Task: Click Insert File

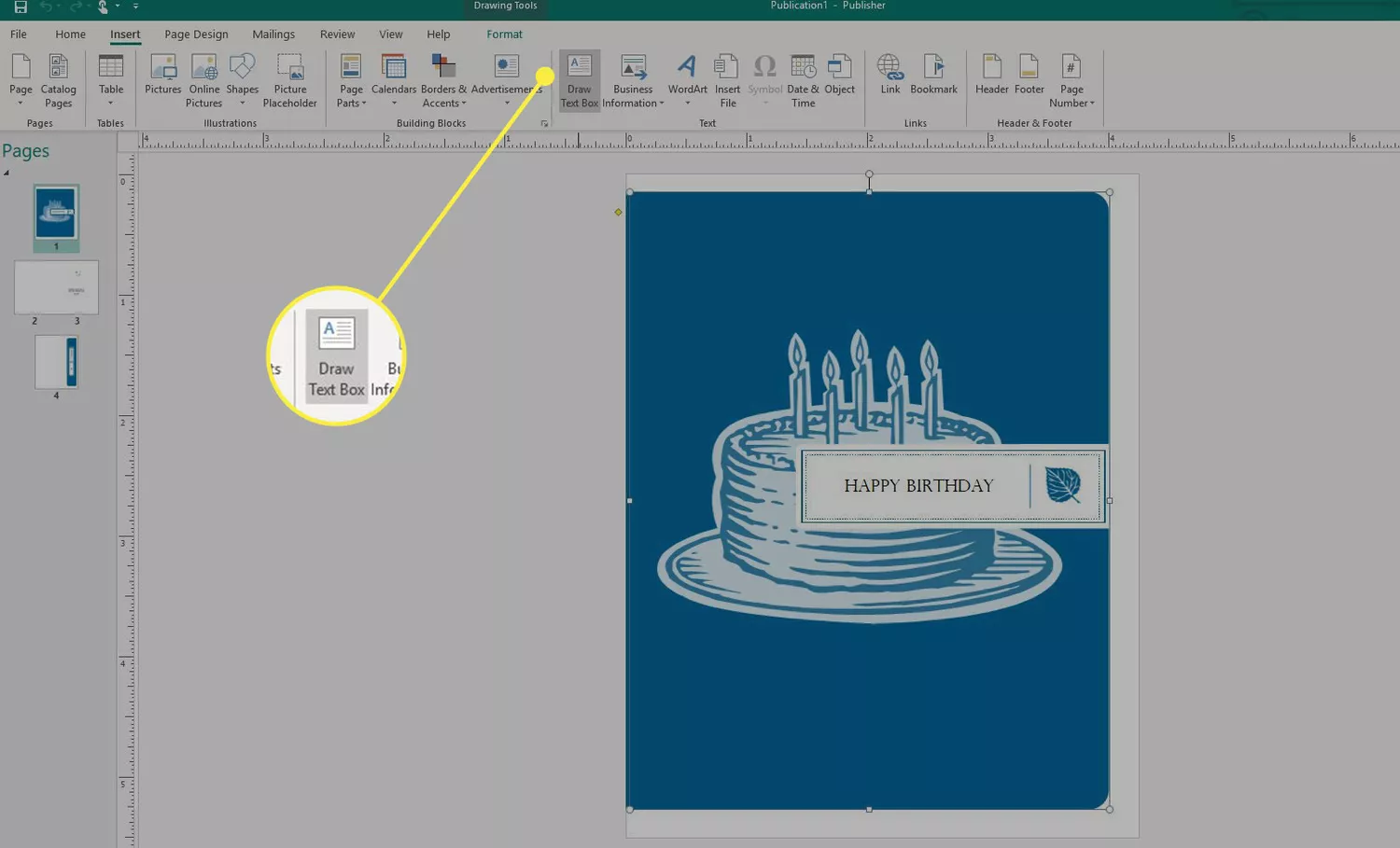Action: pos(727,80)
